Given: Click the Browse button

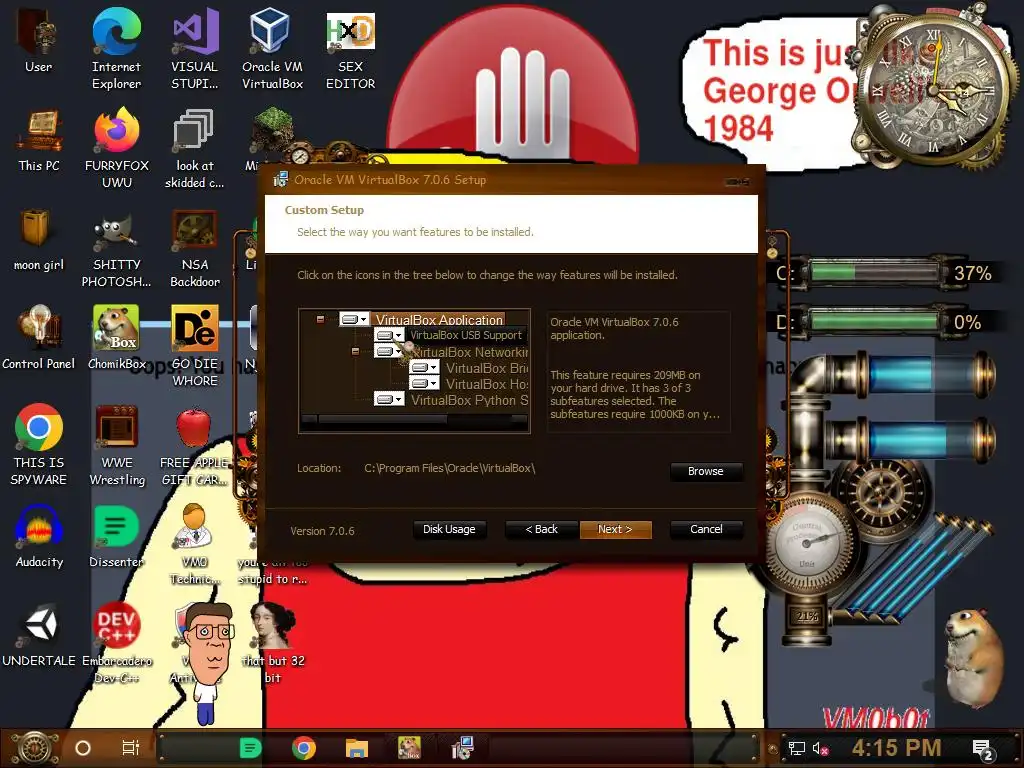Looking at the screenshot, I should pyautogui.click(x=706, y=472).
